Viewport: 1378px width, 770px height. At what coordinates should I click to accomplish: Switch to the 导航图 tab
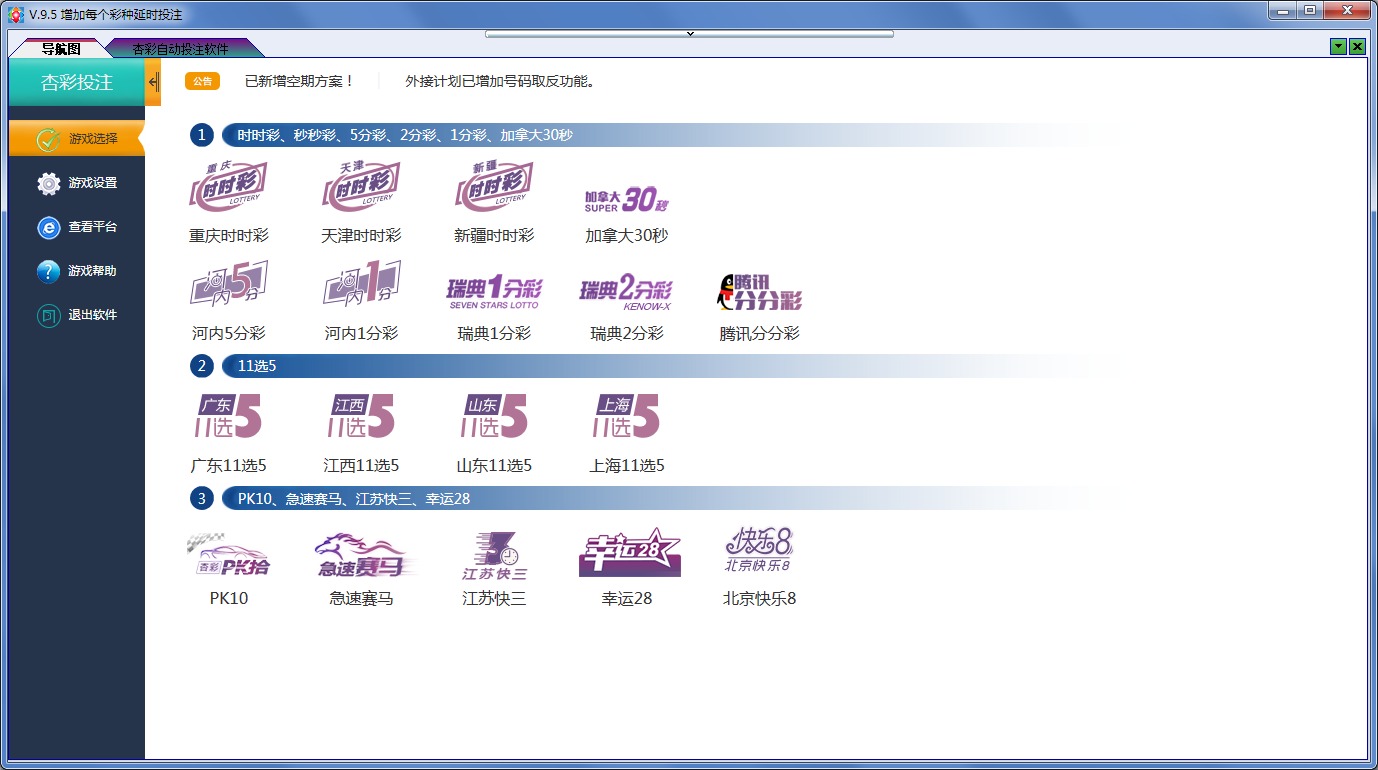[x=61, y=49]
